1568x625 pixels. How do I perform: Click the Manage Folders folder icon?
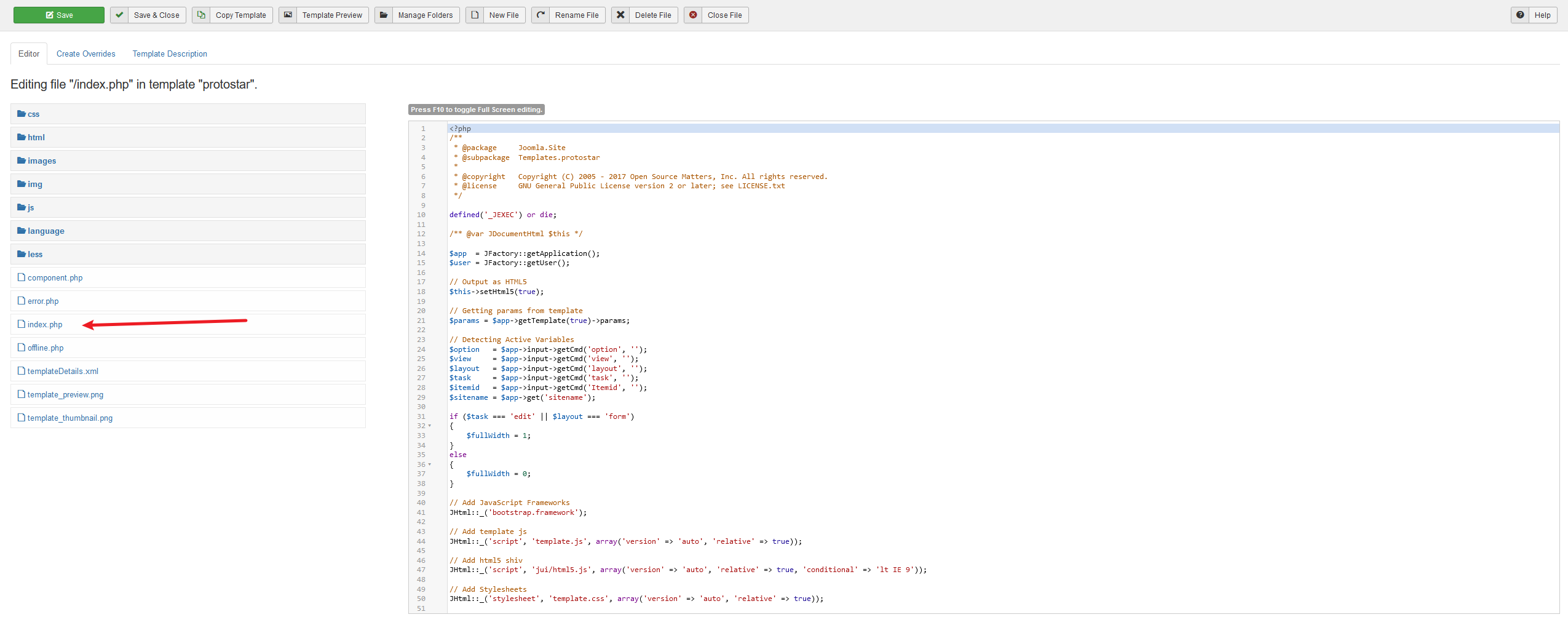click(x=383, y=15)
